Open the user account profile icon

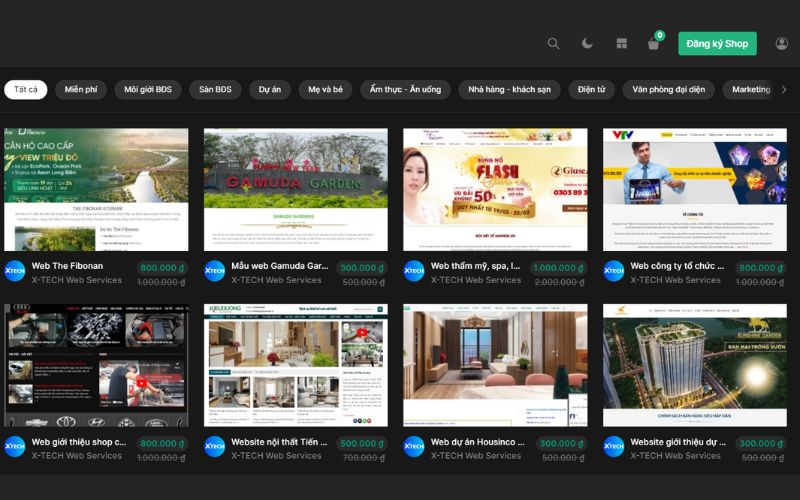pos(781,44)
